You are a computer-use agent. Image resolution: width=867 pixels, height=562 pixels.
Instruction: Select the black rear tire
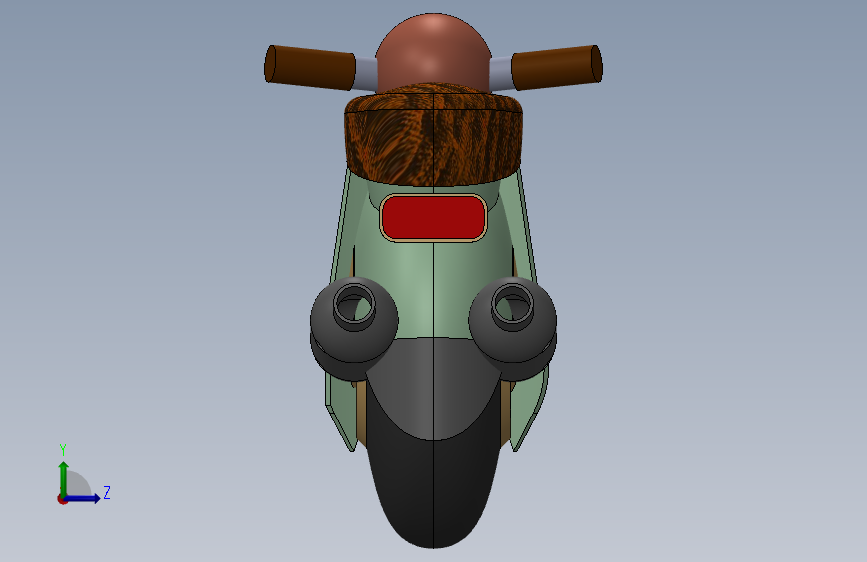(x=434, y=492)
